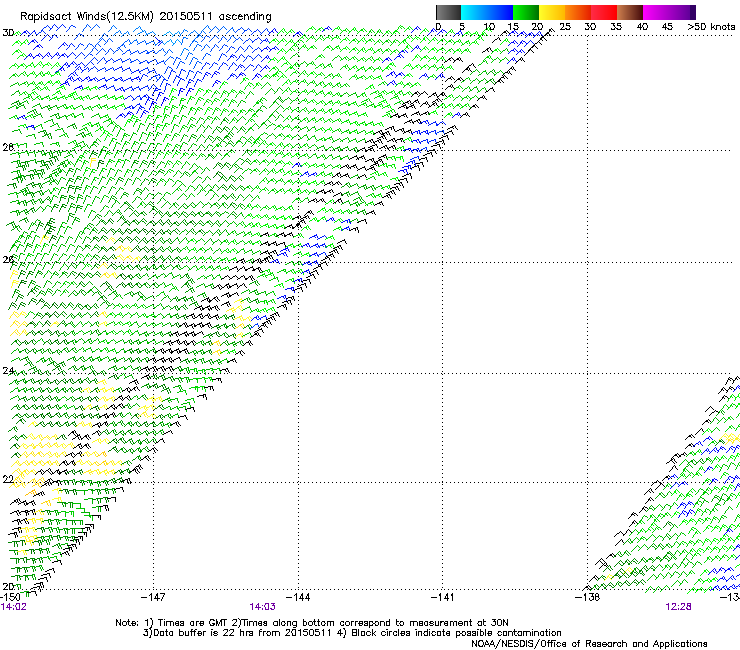Screen dimensions: 740x650
Task: Click the longitude label -150
Action: (10, 597)
